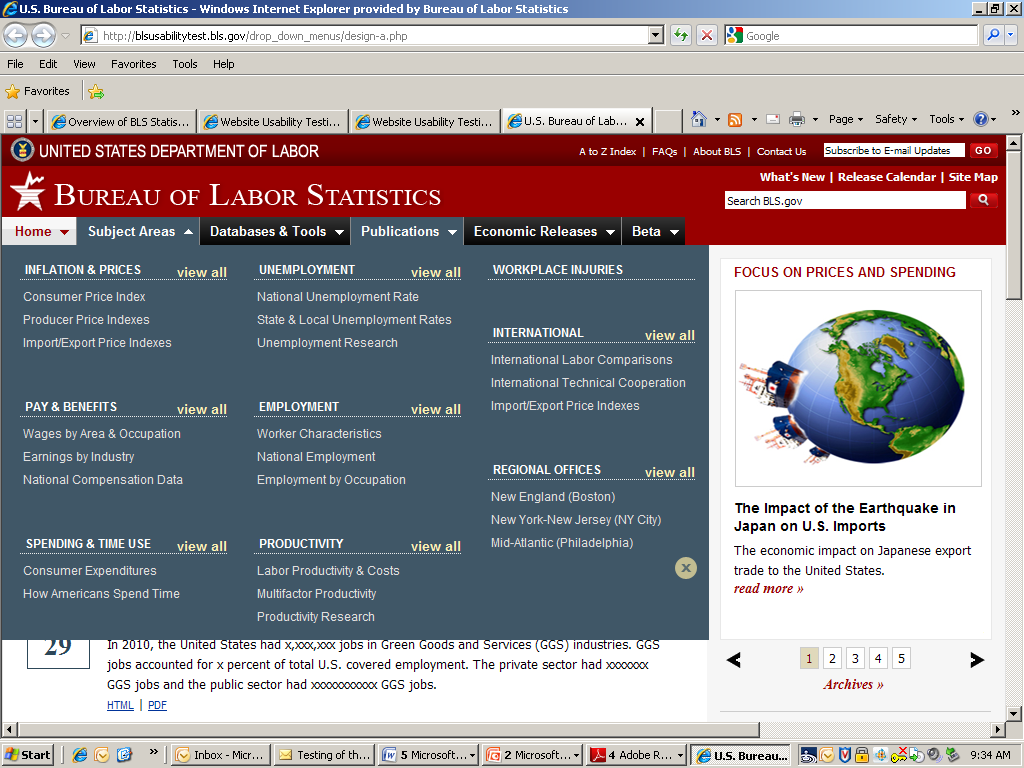Click the horizontal scrollbar right arrow
1024x768 pixels.
click(997, 729)
